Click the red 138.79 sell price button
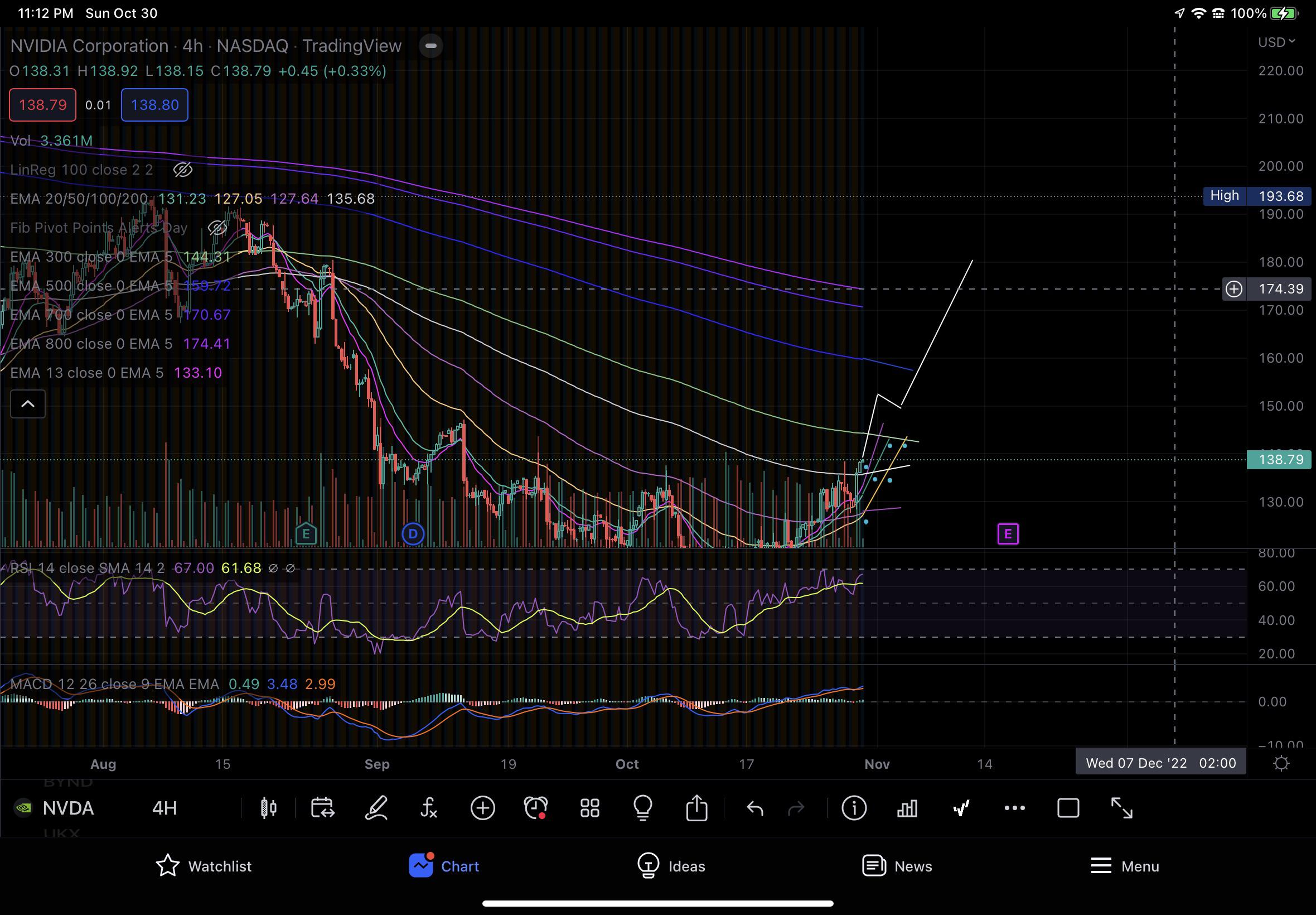Image resolution: width=1316 pixels, height=915 pixels. click(x=42, y=105)
